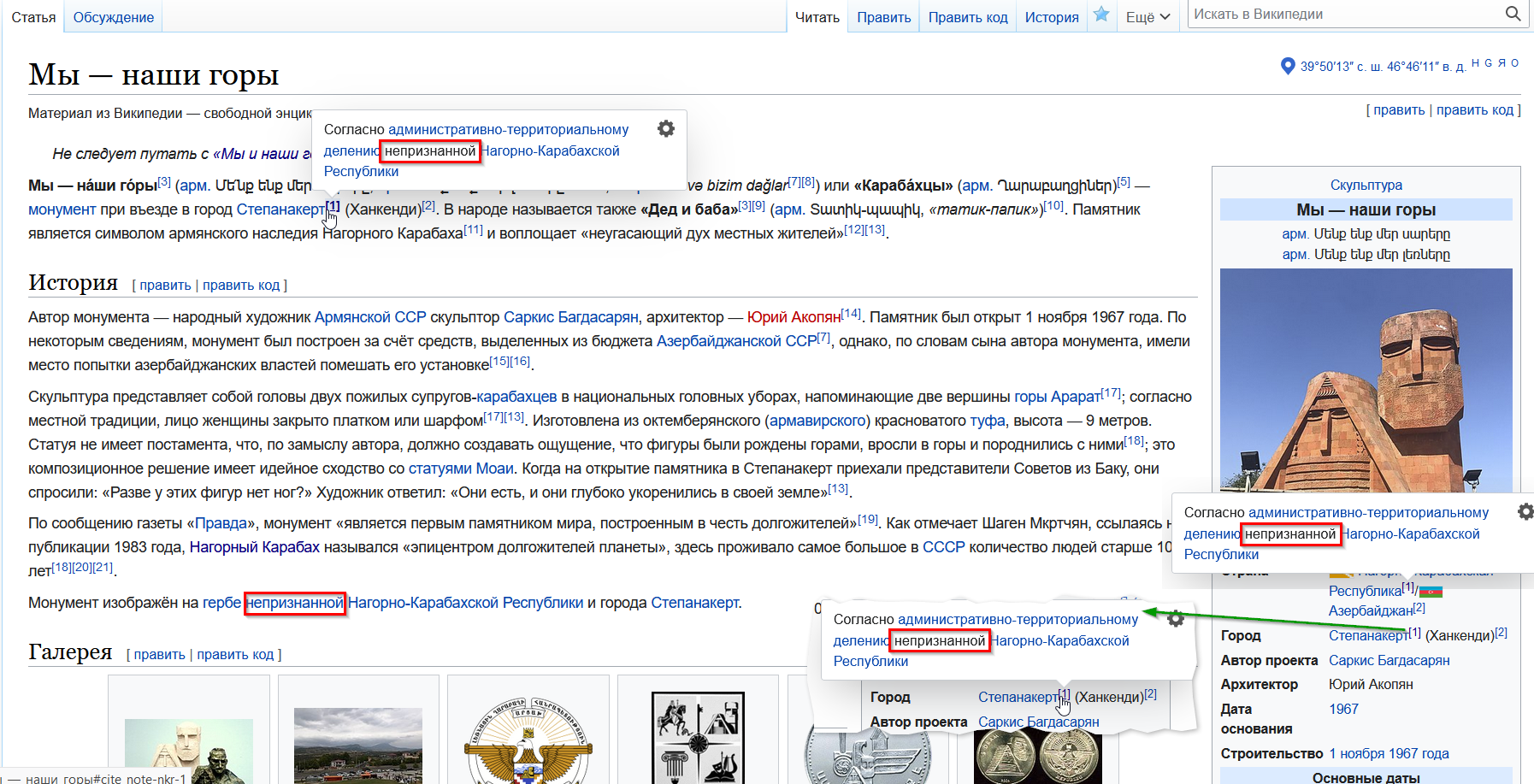Open 'Степанакерт' link ending the История section
This screenshot has width=1534, height=784.
695,603
